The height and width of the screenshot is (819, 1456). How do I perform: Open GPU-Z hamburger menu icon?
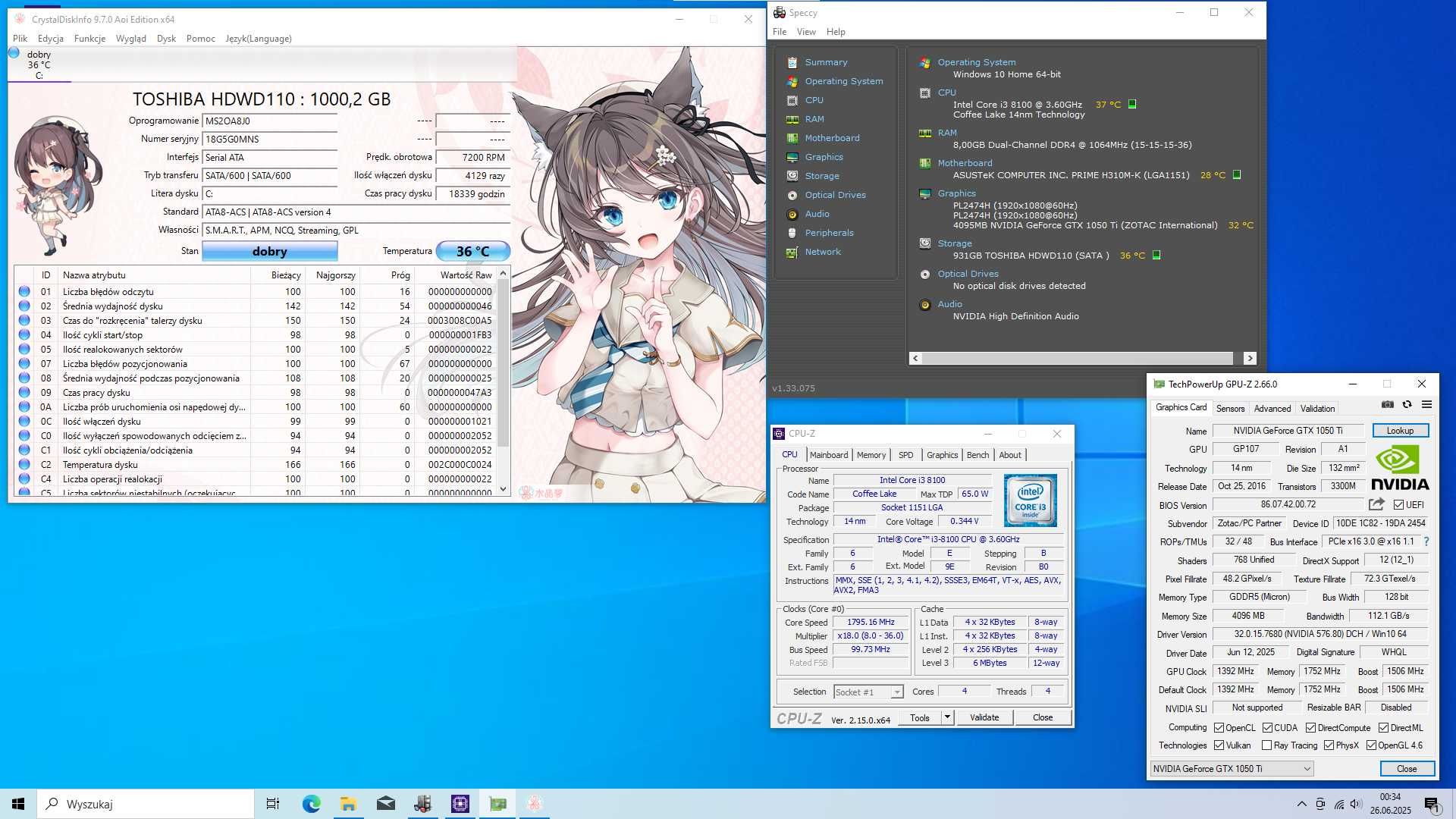[x=1426, y=405]
